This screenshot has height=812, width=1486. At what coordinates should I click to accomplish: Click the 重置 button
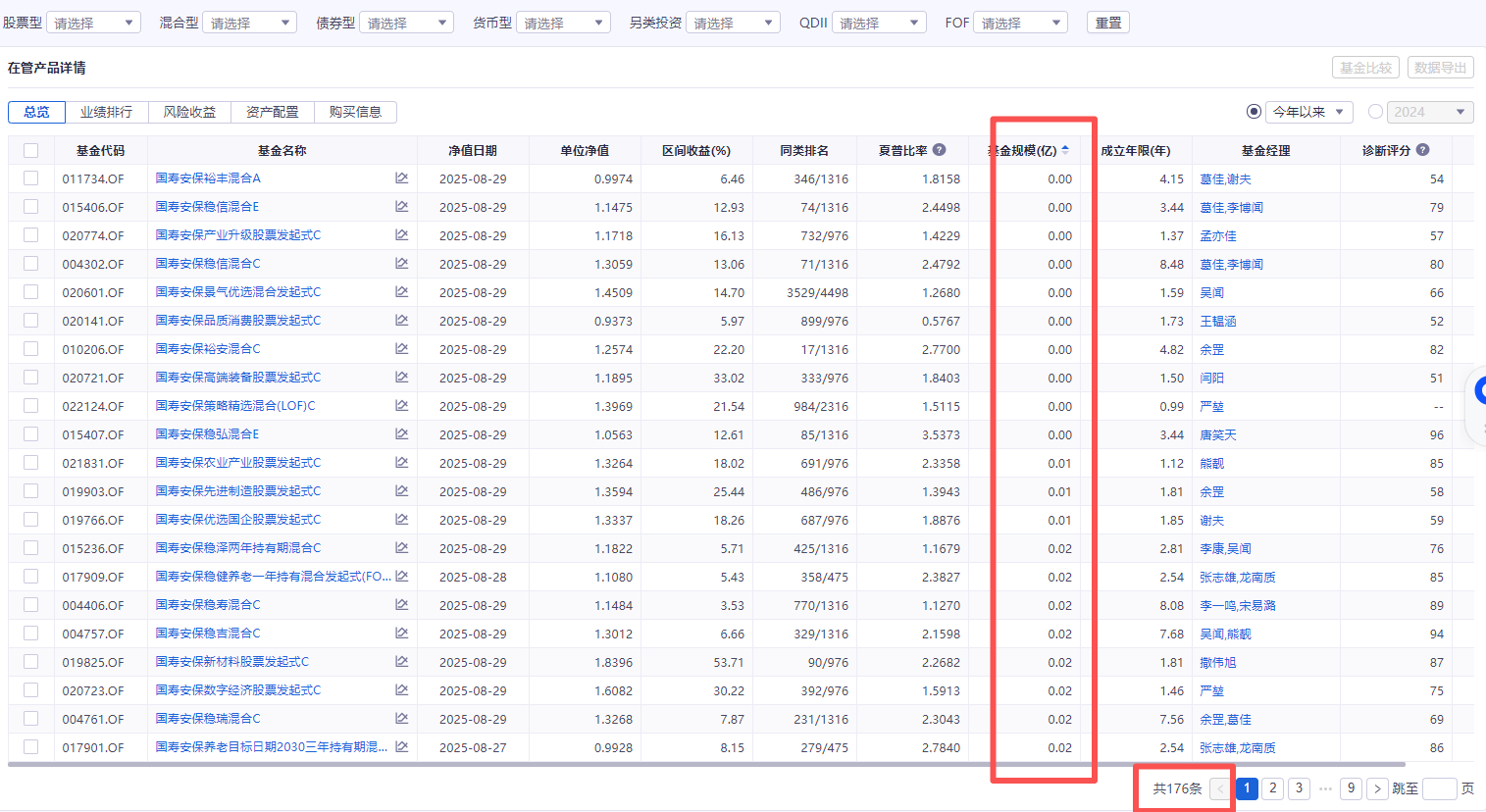coord(1108,23)
